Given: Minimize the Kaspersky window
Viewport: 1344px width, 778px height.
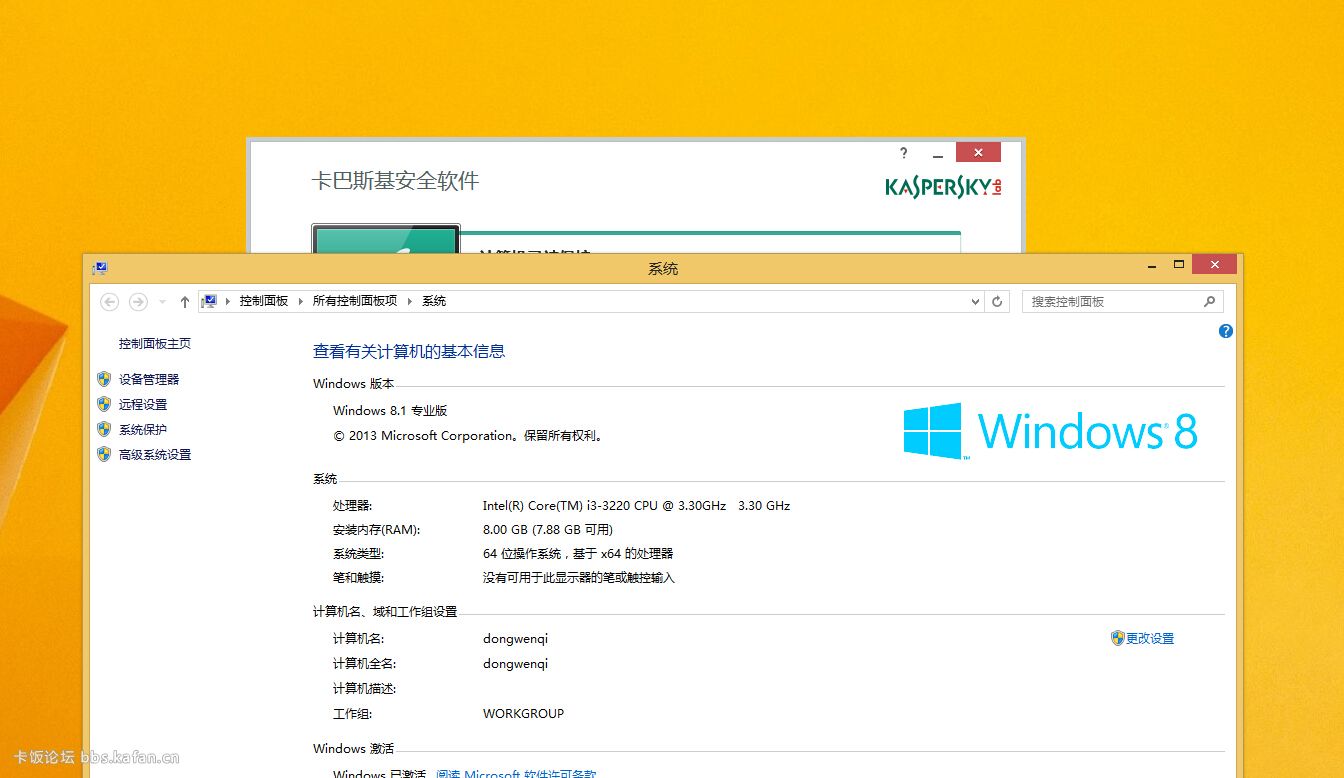Looking at the screenshot, I should [x=937, y=154].
